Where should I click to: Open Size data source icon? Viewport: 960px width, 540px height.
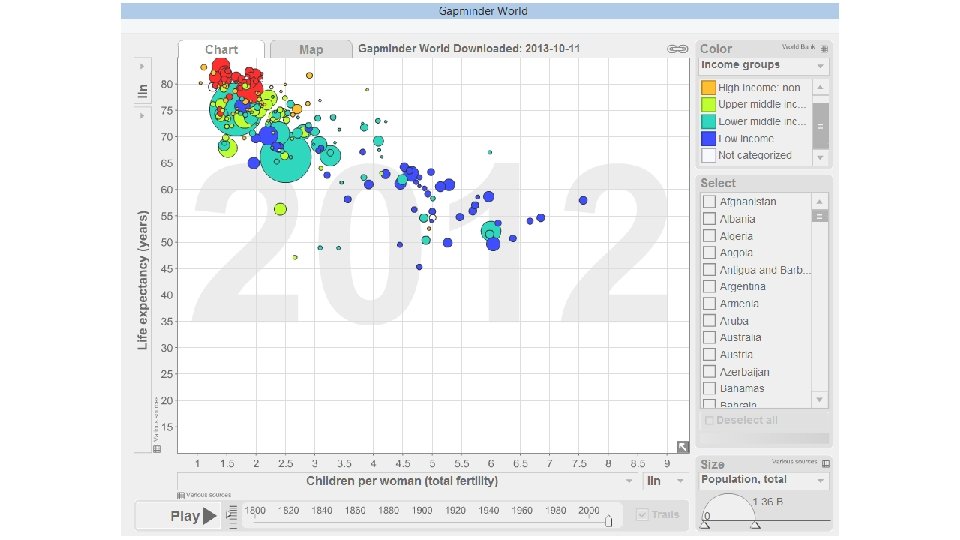click(825, 463)
